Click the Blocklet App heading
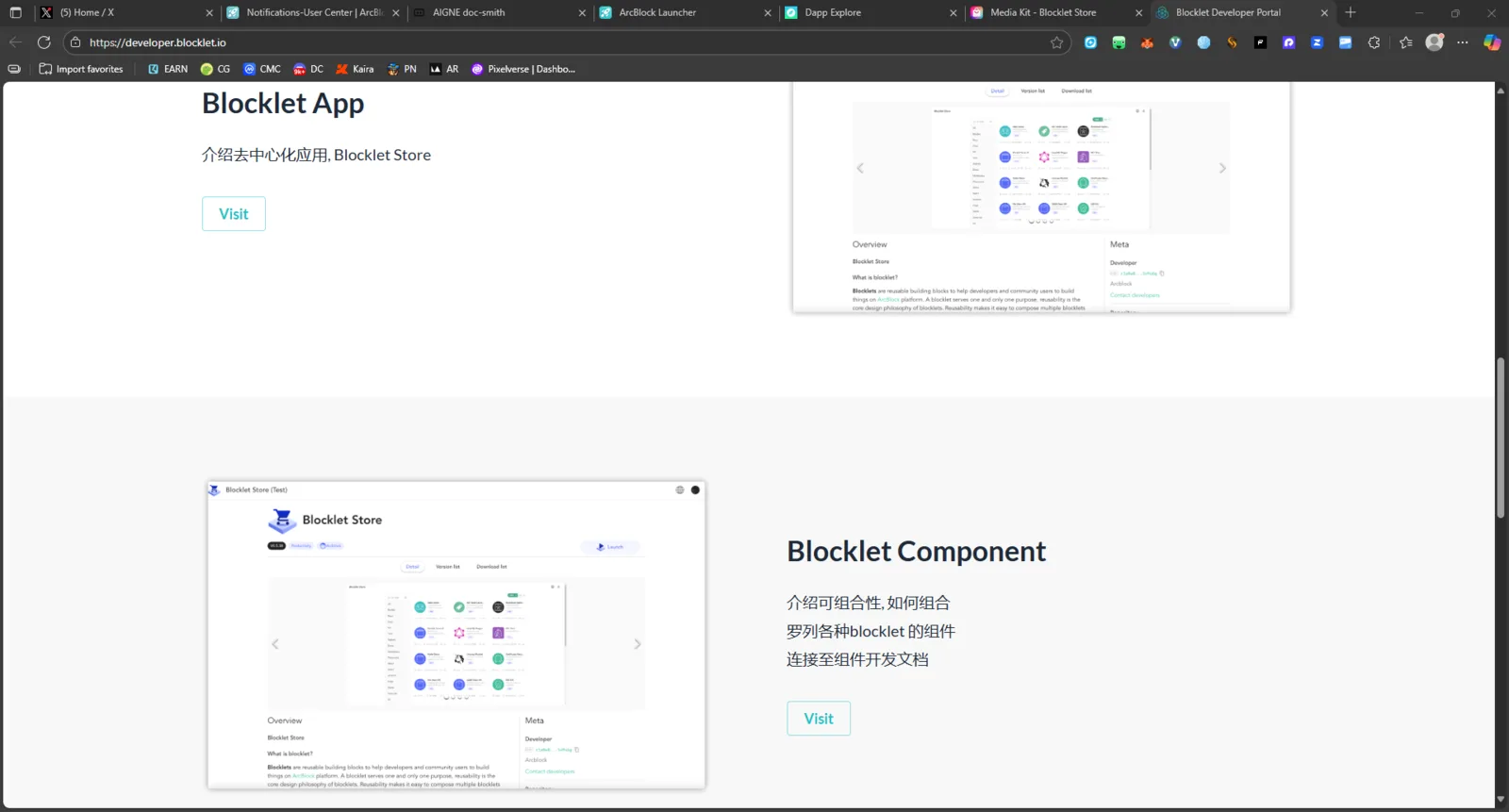1509x812 pixels. coord(283,104)
